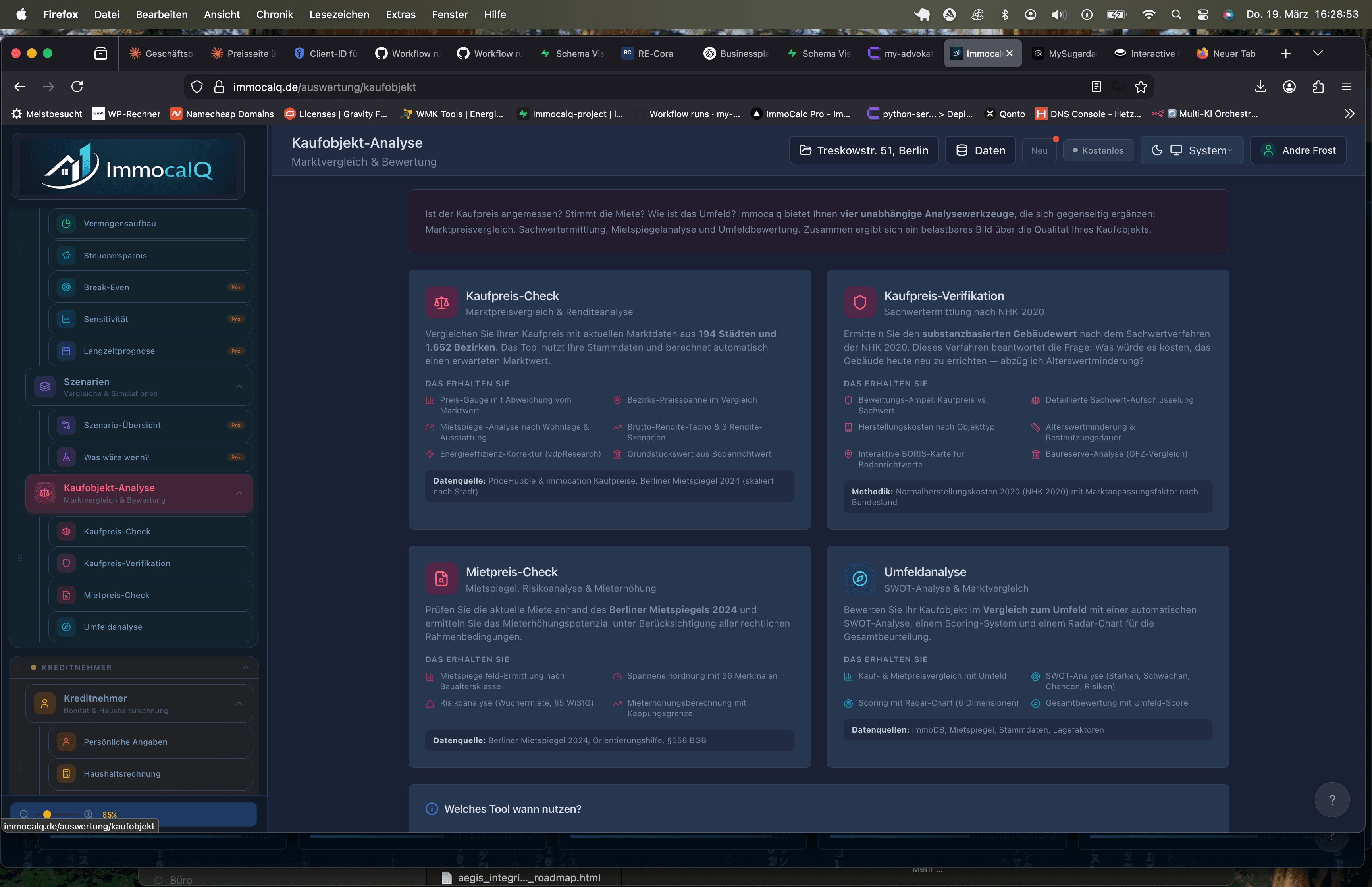Screen dimensions: 1372x887
Task: Open the Mietpreis-Check card heading
Action: [512, 572]
